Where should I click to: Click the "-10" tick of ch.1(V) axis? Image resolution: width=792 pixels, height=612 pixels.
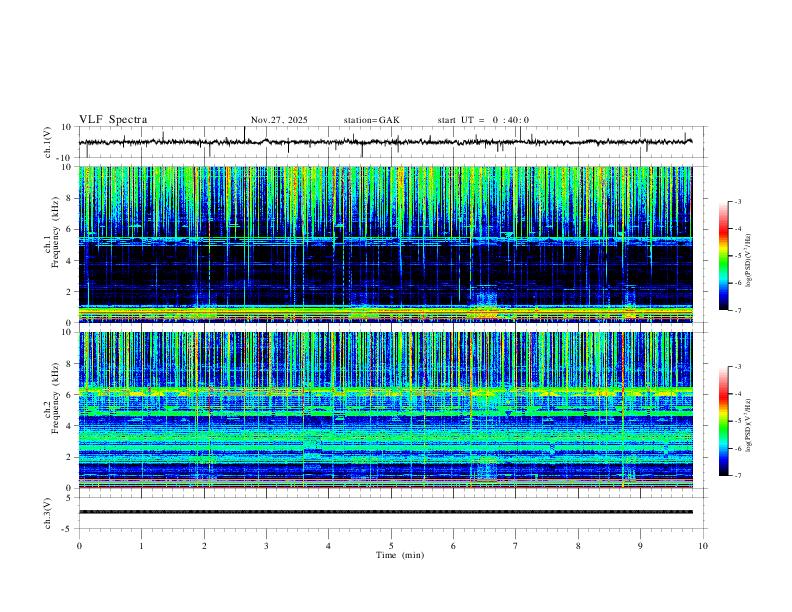(65, 158)
